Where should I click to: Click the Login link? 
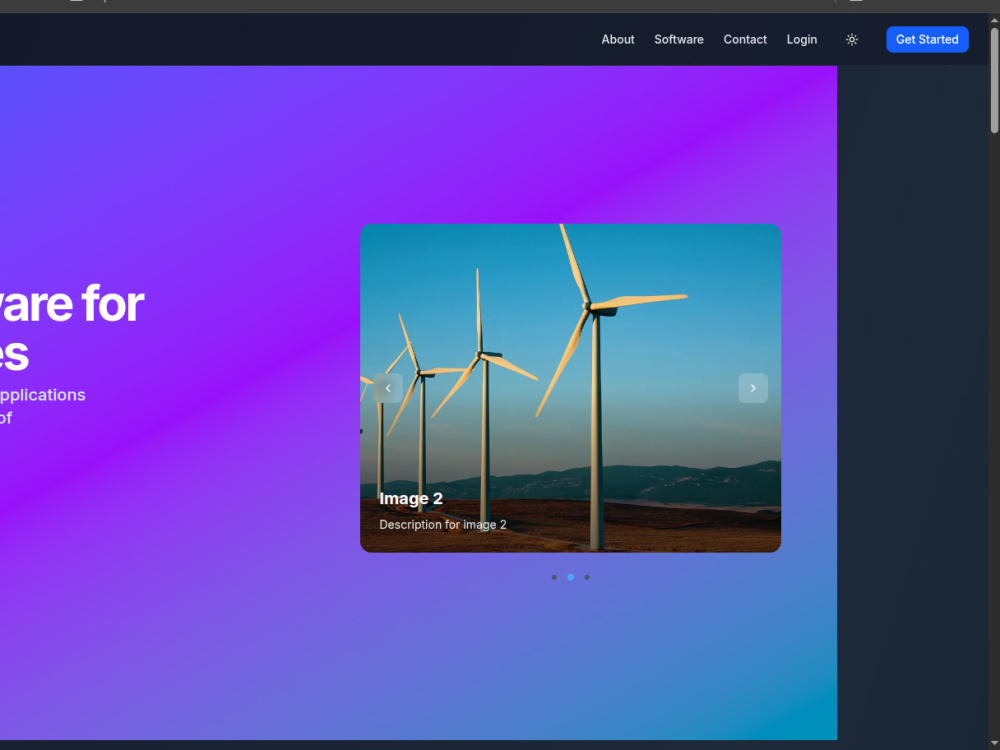(802, 40)
